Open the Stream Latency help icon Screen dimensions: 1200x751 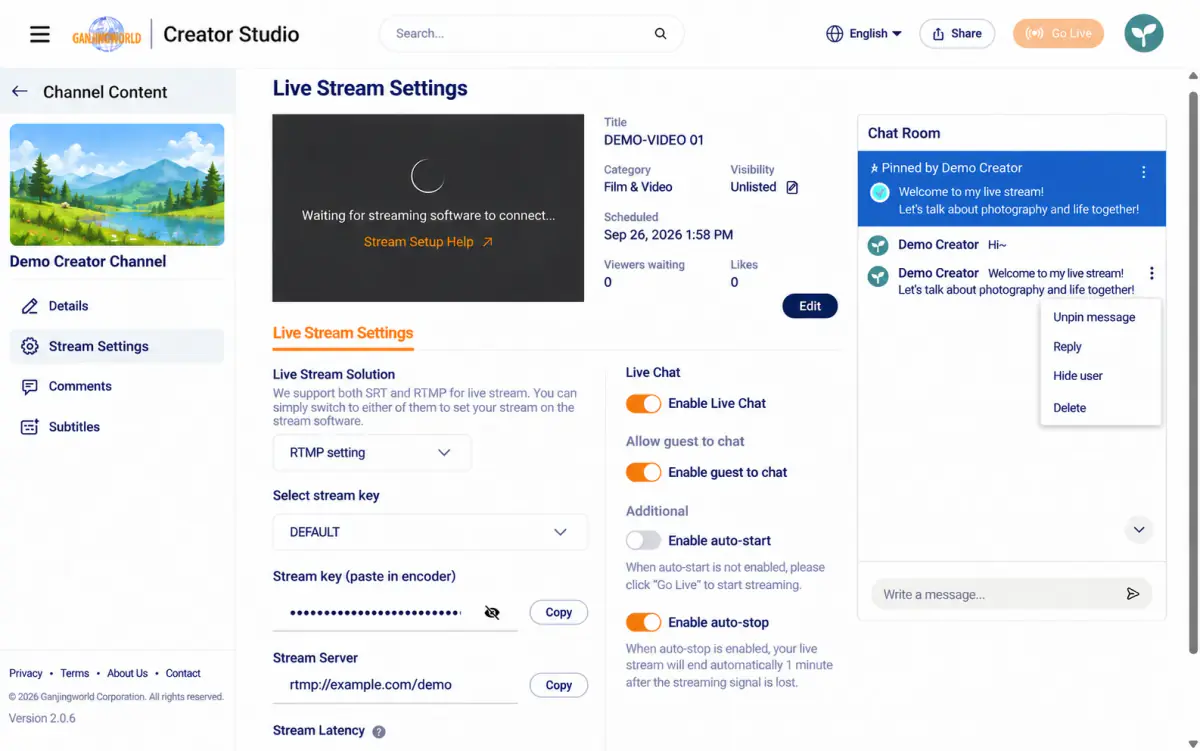pos(379,731)
